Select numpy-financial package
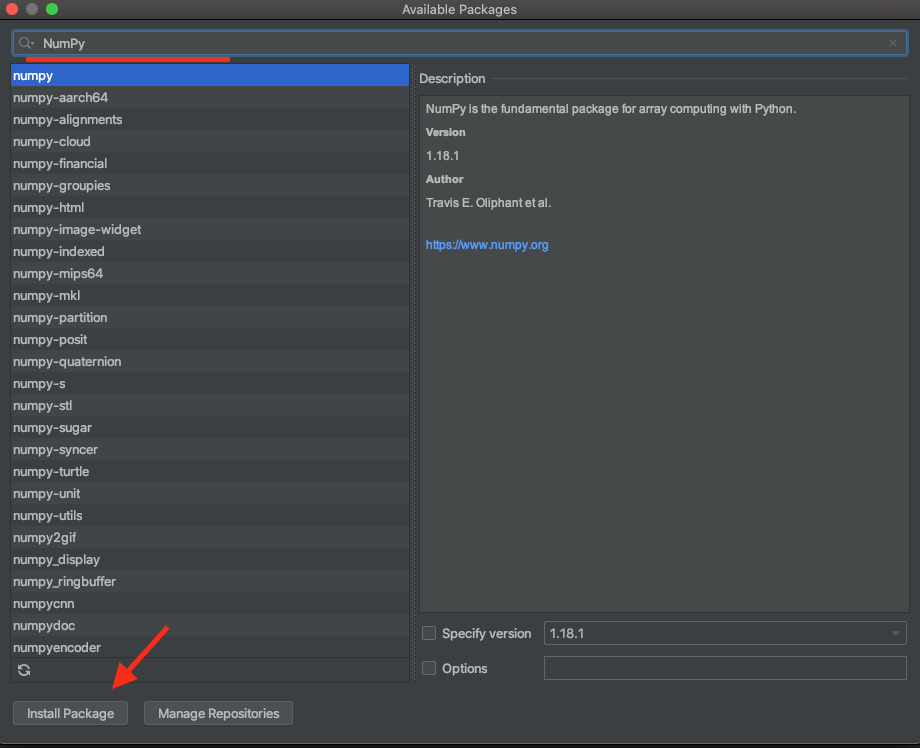 coord(210,164)
